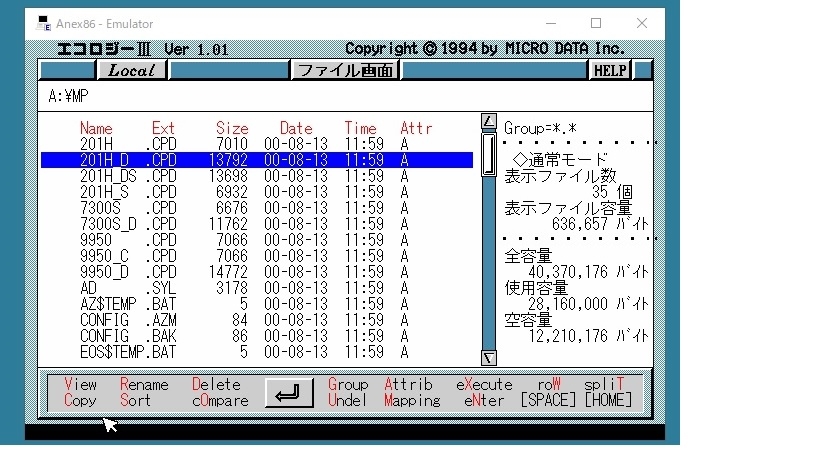Select the View command

[80, 384]
